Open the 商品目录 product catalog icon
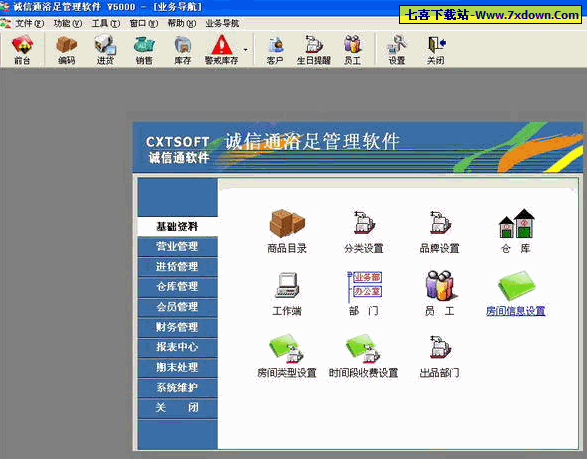Image resolution: width=587 pixels, height=459 pixels. coord(287,231)
